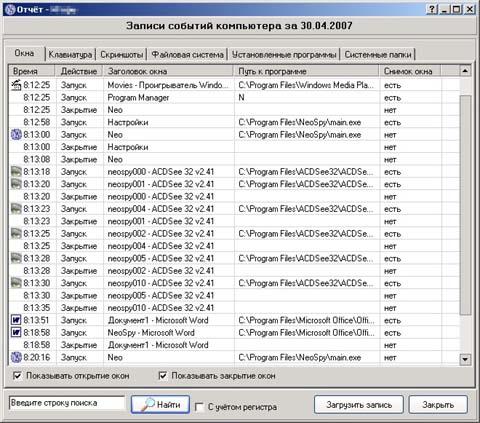Viewport: 480px width, 423px height.
Task: Sort by the Путь к программе header
Action: 307,71
